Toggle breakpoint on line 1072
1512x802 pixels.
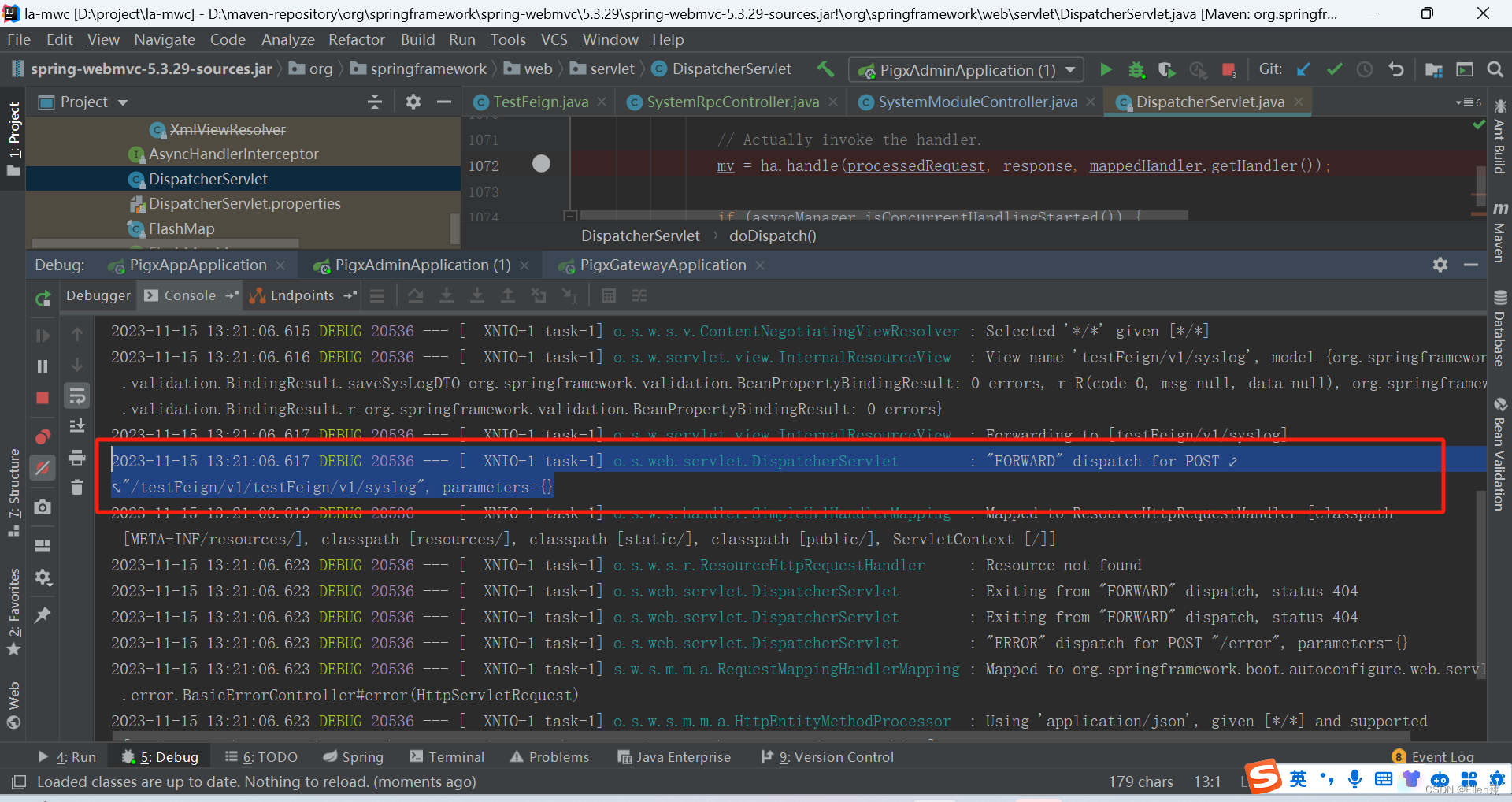(541, 164)
